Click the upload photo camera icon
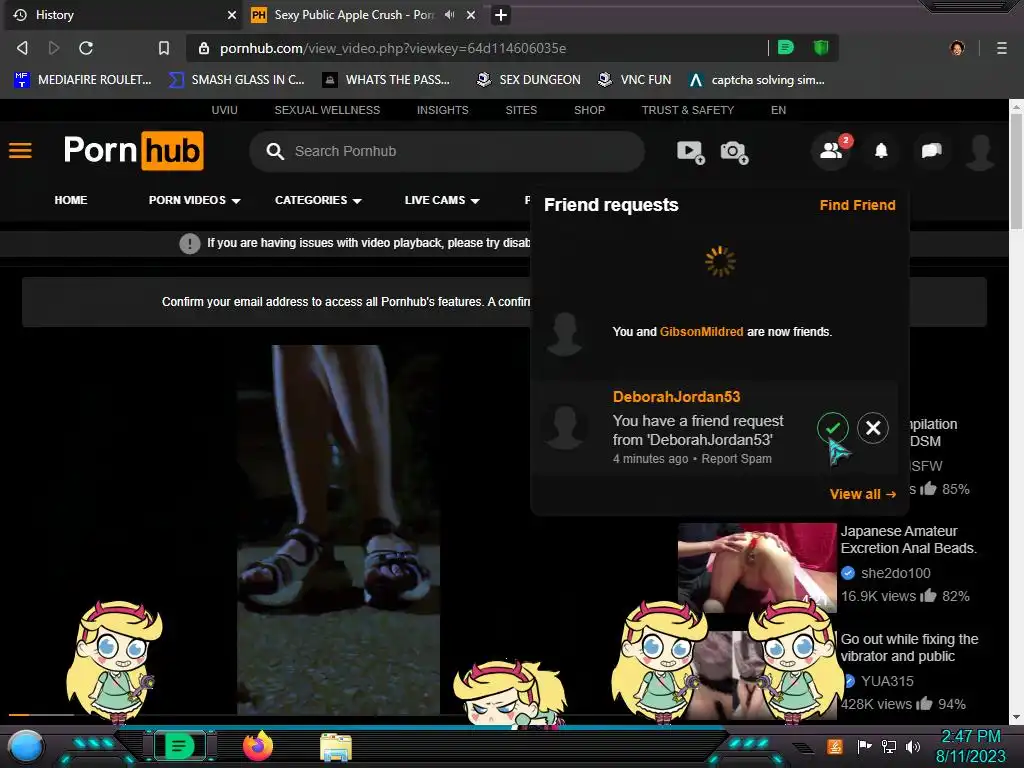Viewport: 1024px width, 768px height. click(x=734, y=152)
